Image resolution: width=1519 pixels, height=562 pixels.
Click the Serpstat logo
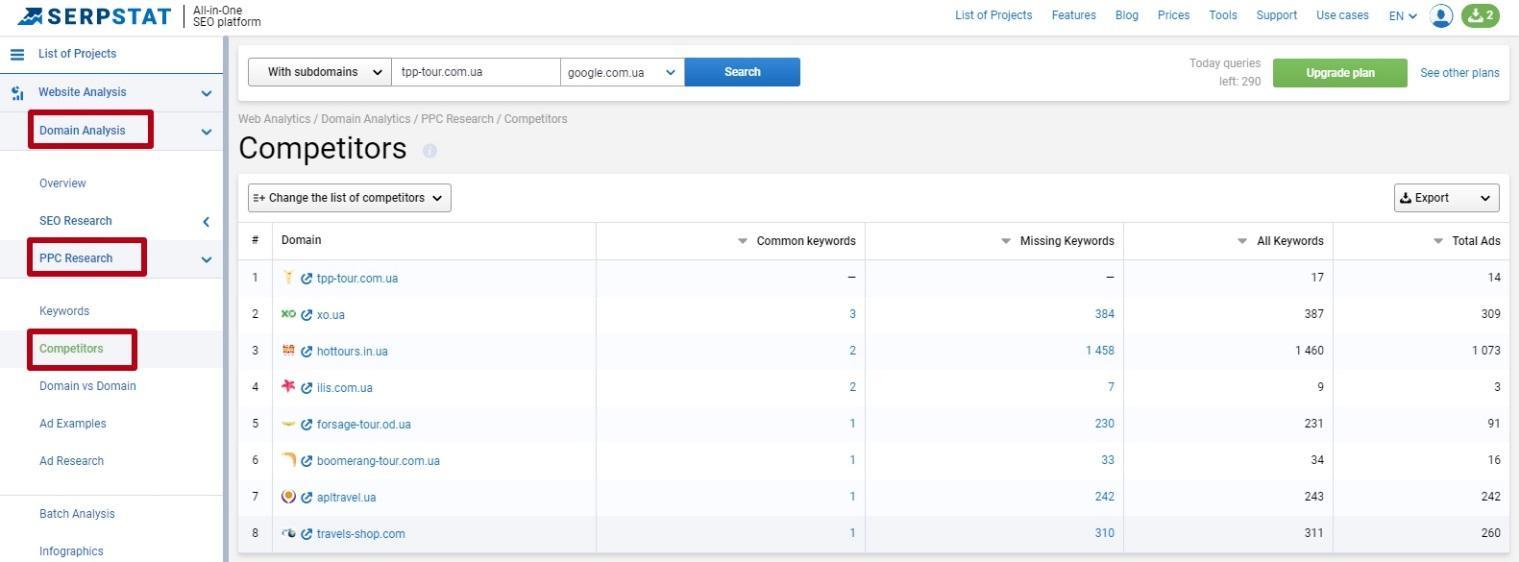click(95, 16)
